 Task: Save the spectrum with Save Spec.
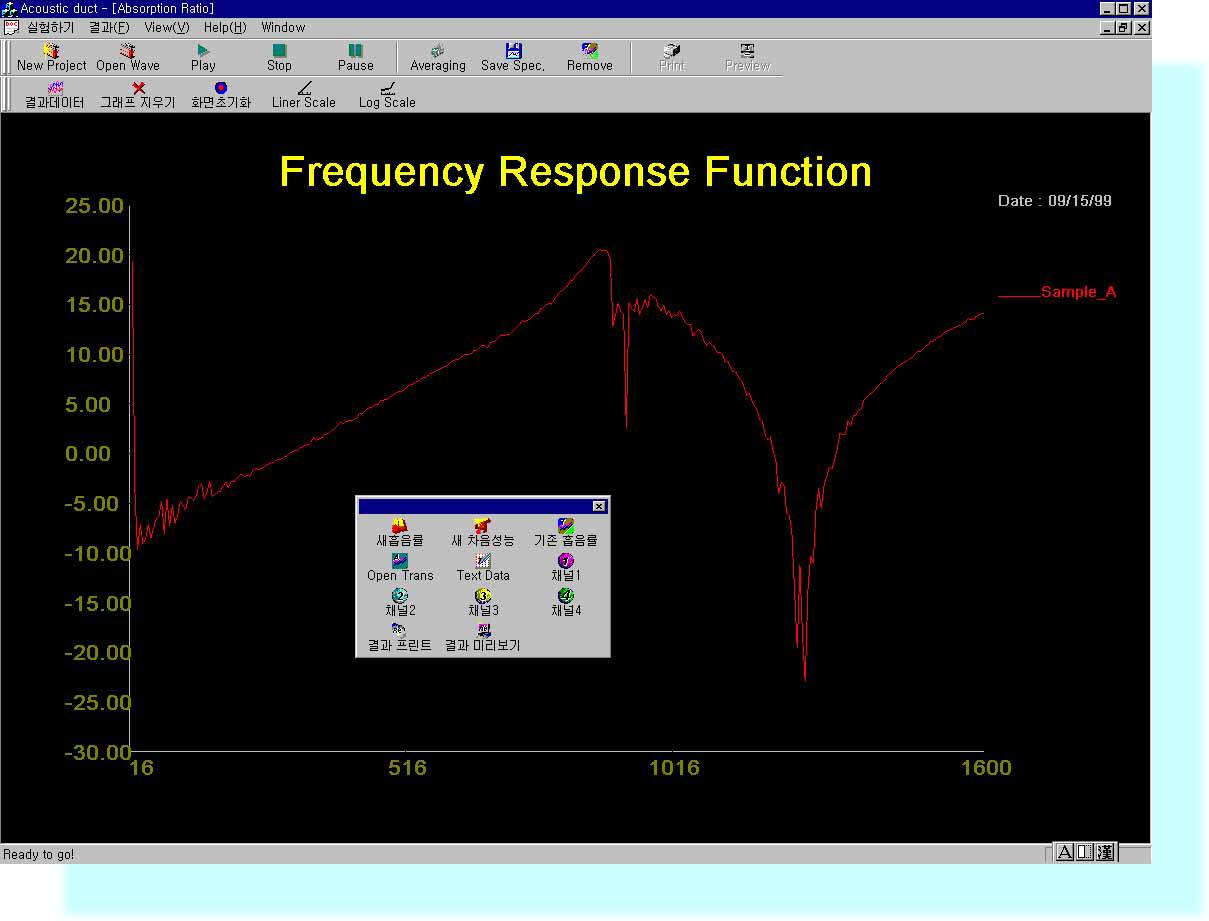pyautogui.click(x=513, y=57)
